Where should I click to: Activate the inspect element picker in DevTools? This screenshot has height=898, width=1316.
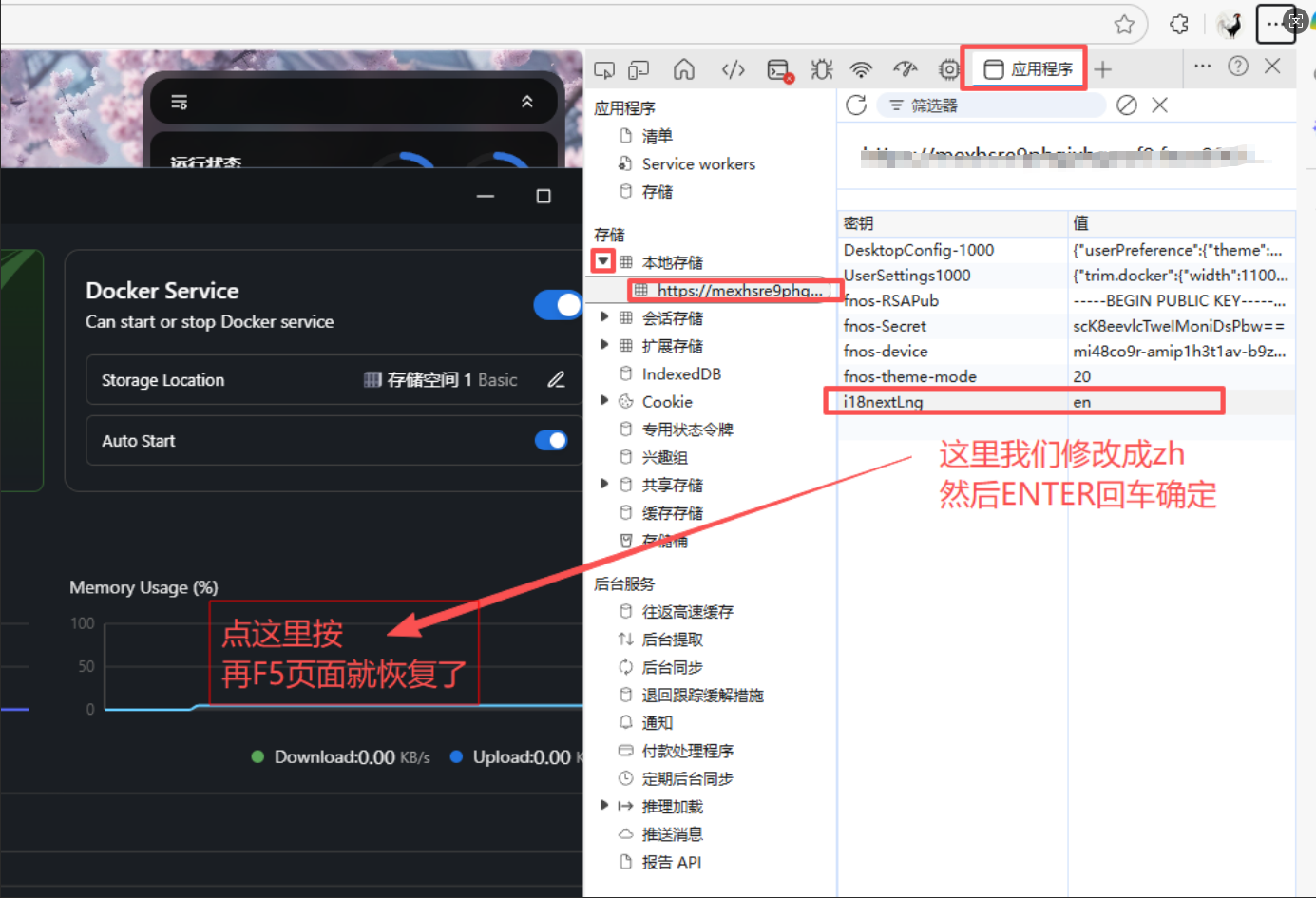[604, 69]
